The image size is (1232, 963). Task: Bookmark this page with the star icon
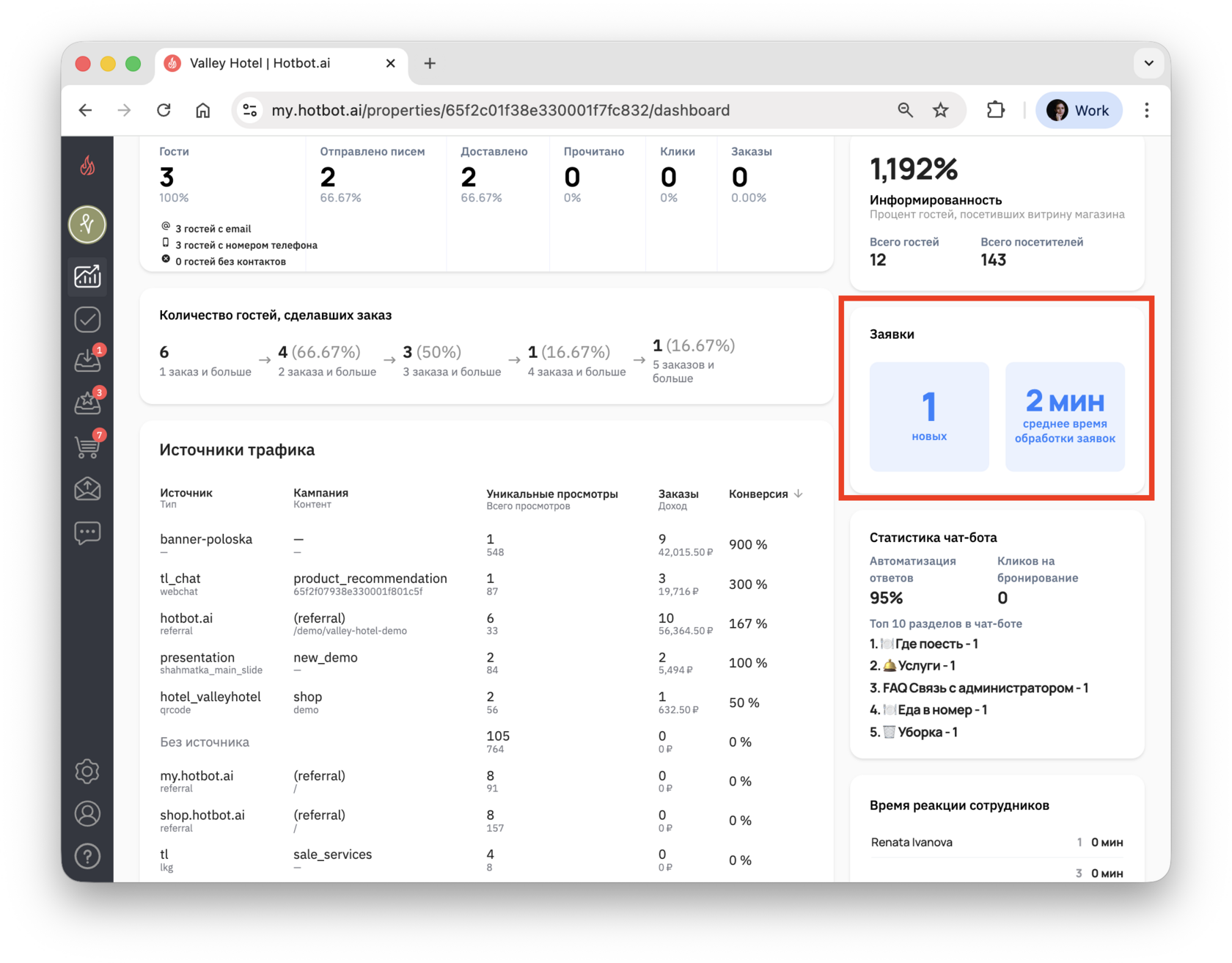pos(941,110)
